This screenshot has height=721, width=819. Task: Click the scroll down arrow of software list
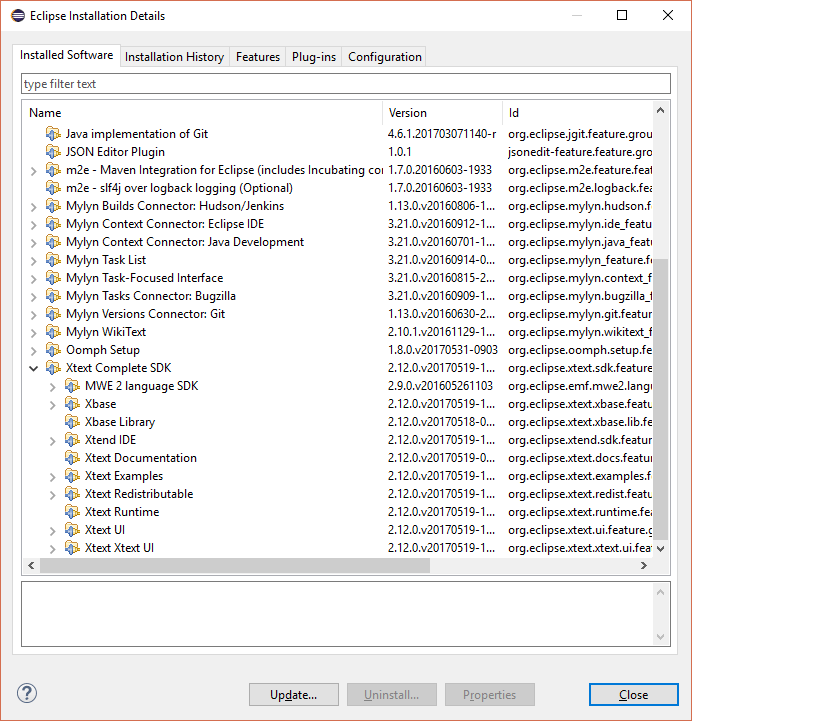(x=660, y=549)
